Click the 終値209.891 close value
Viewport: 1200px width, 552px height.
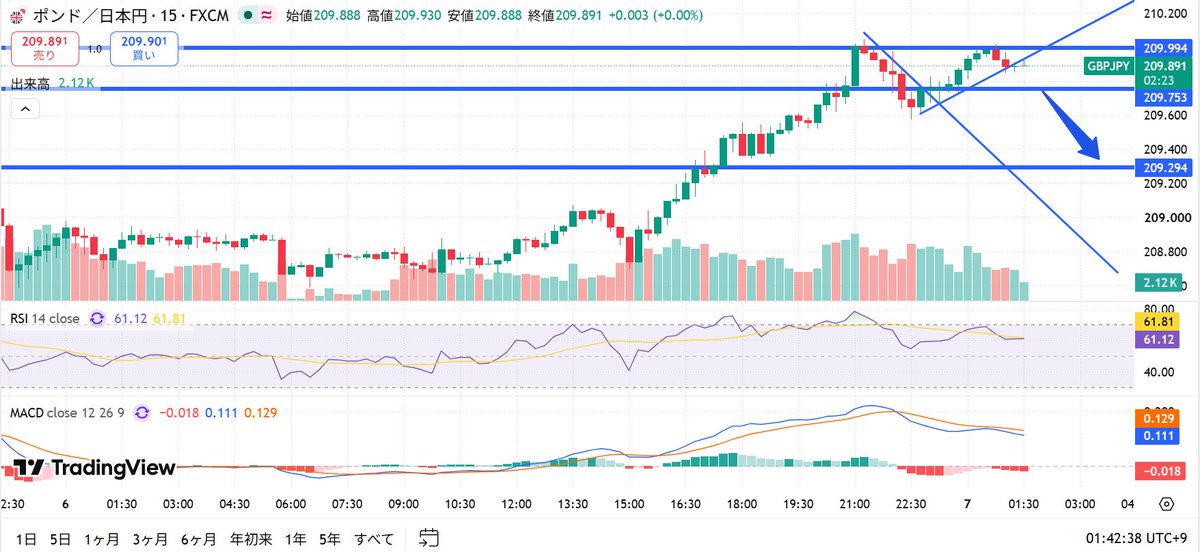click(x=567, y=16)
